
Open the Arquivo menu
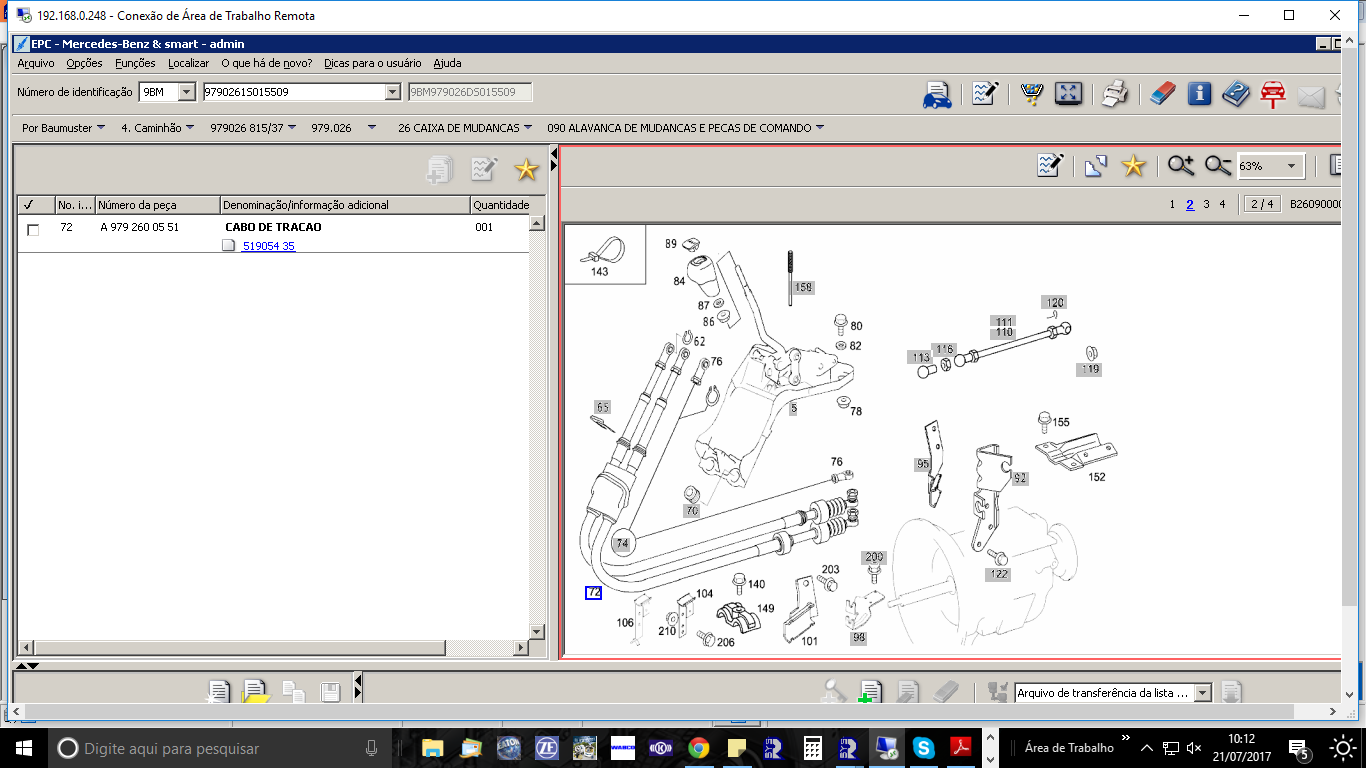(x=36, y=63)
